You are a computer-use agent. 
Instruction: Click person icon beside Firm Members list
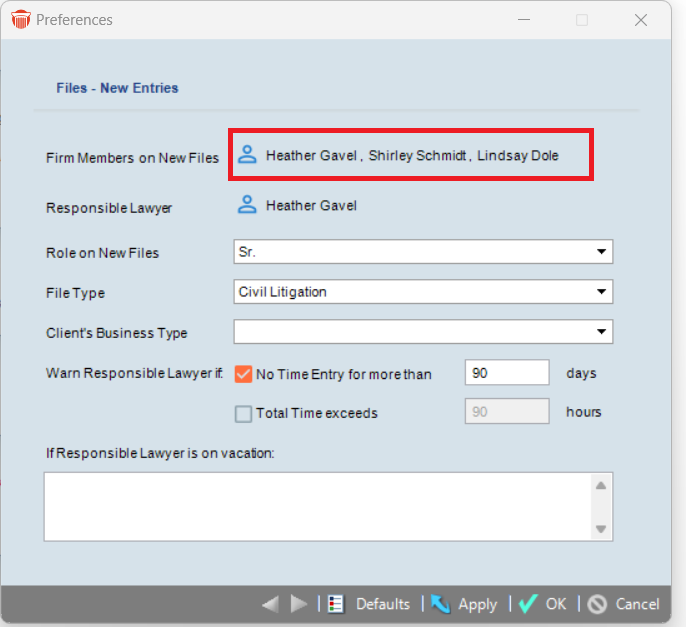pos(247,154)
